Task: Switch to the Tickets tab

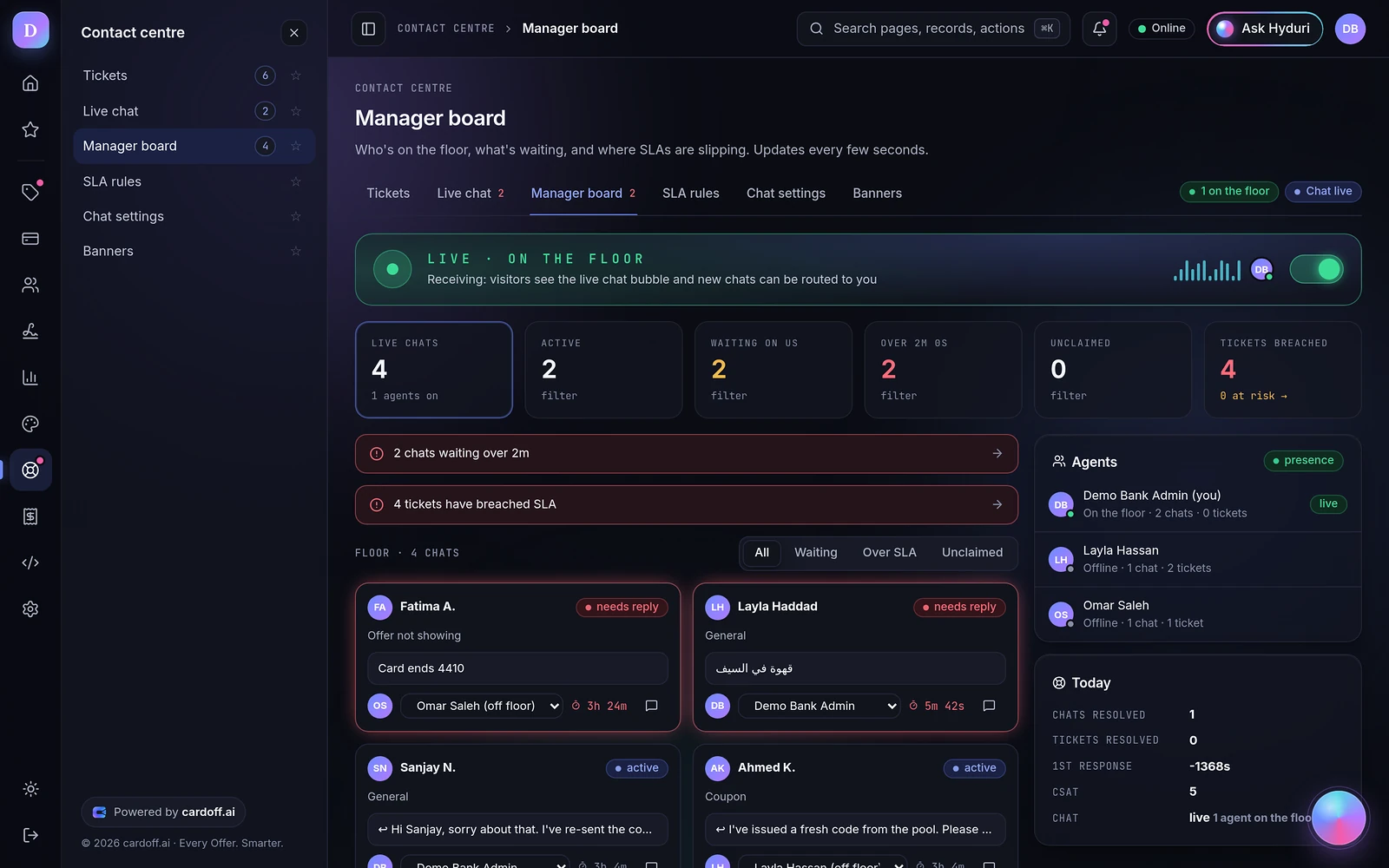Action: pos(388,194)
